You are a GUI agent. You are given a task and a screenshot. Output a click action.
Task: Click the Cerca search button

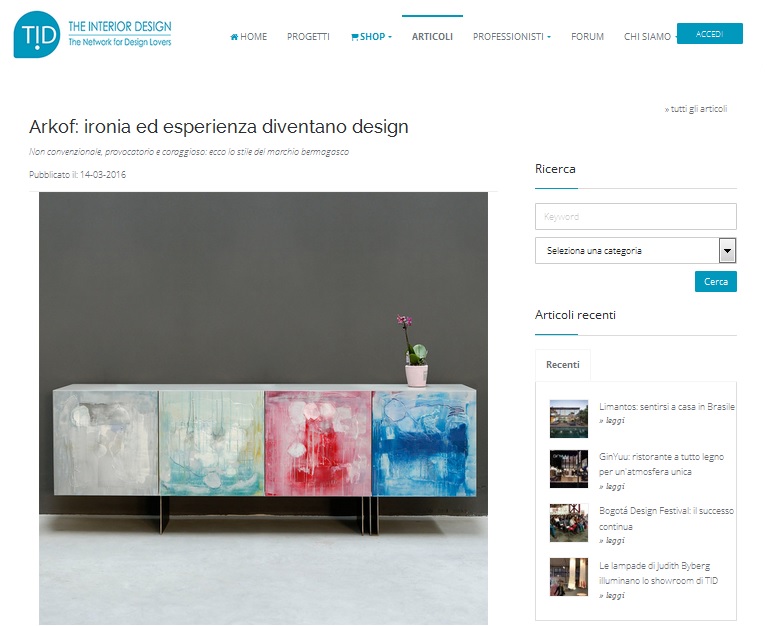pos(715,281)
